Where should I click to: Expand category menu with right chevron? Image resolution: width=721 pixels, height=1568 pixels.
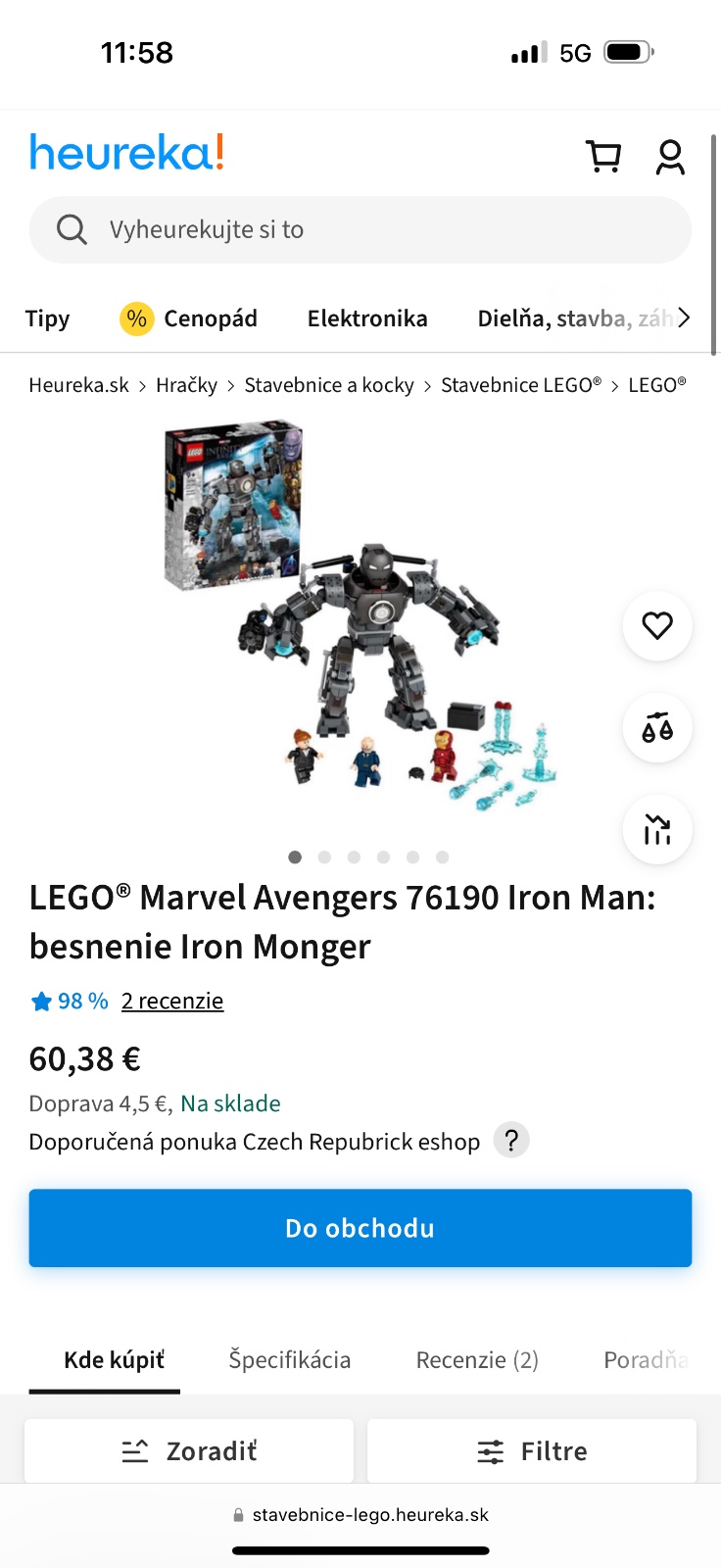[684, 318]
